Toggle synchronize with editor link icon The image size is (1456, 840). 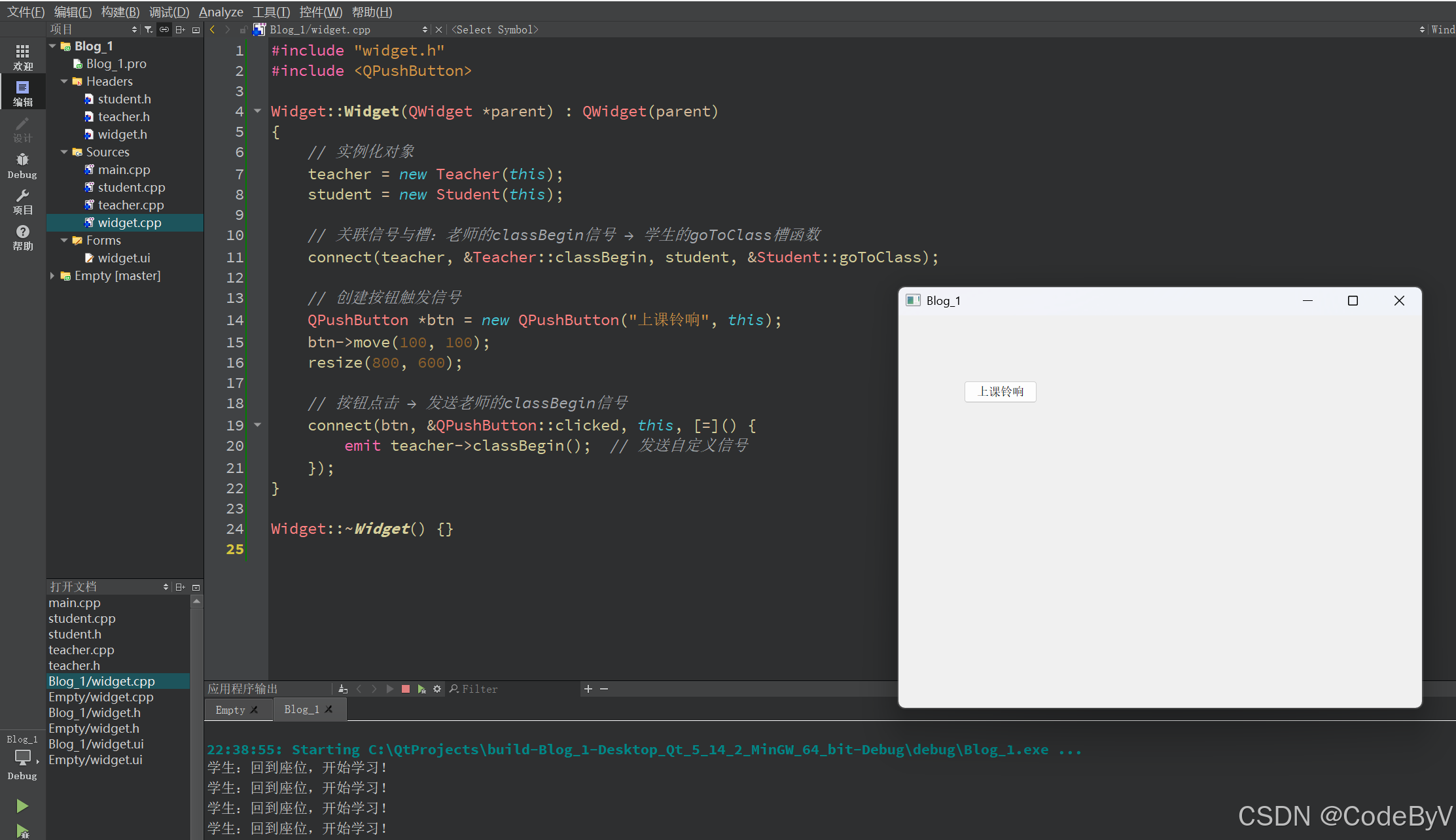click(x=164, y=29)
